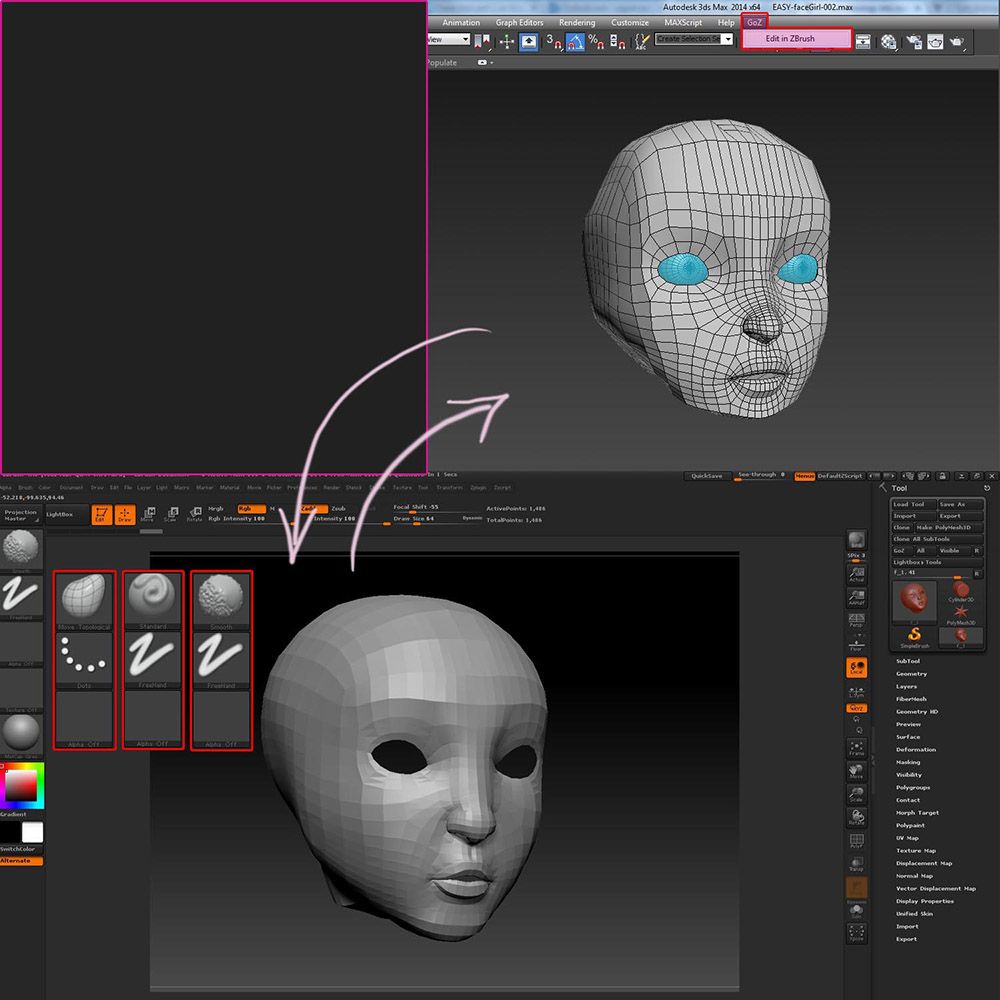Toggle Edit mode button in ZBrush
Screen dimensions: 1000x1000
(x=100, y=515)
